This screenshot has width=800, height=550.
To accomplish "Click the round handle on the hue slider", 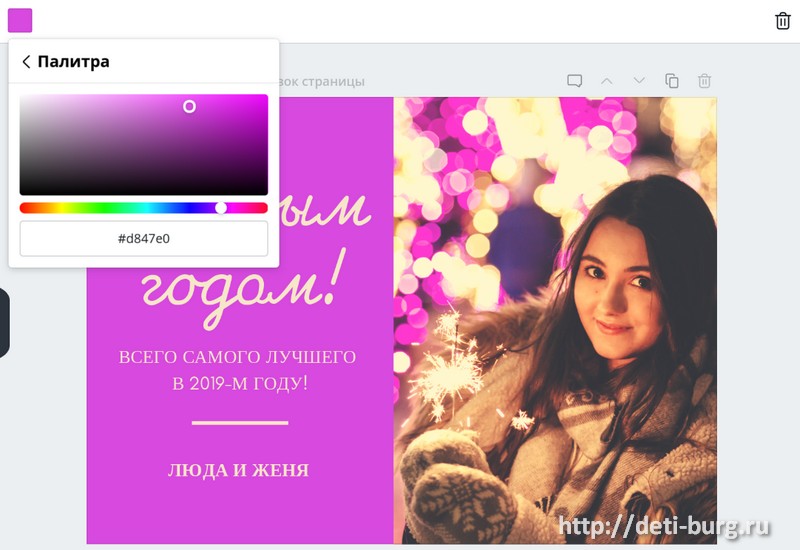I will click(x=221, y=208).
